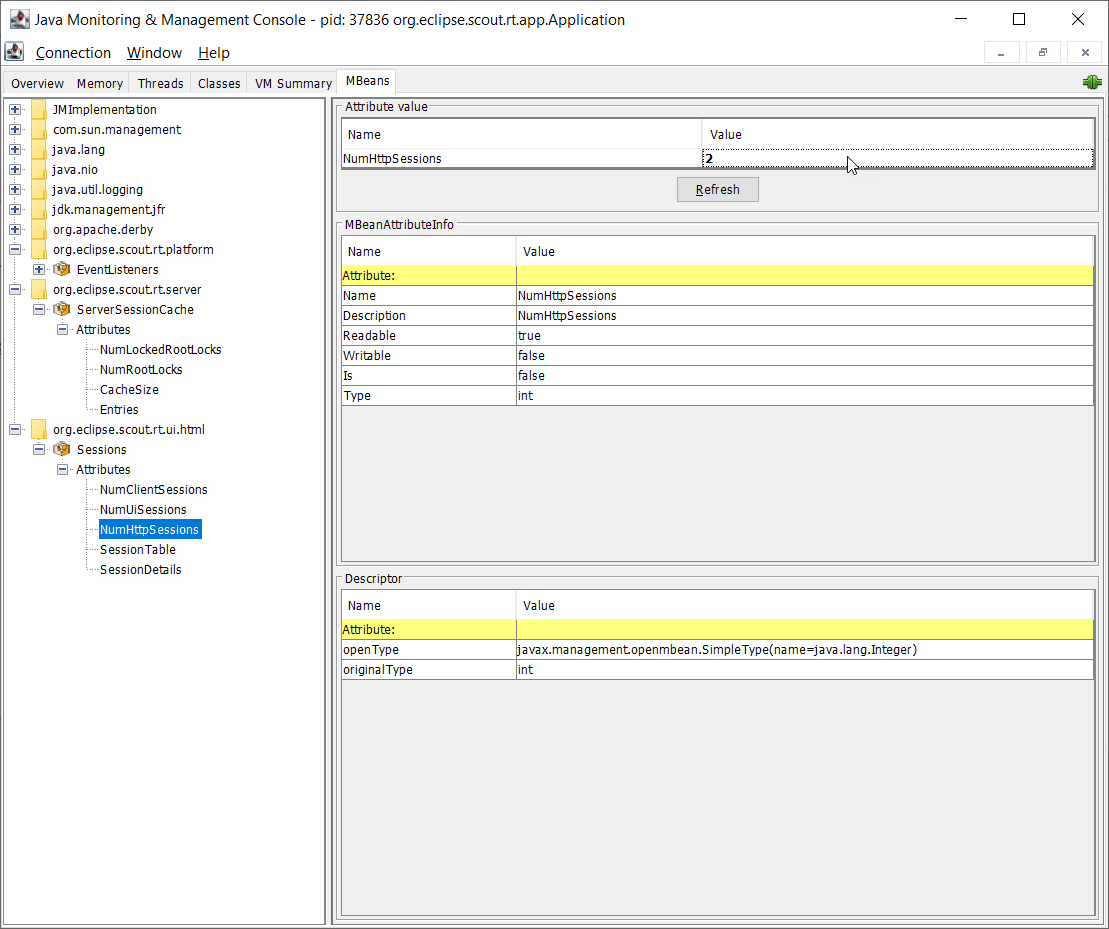Expand the com.sun.management node
The width and height of the screenshot is (1109, 929).
15,129
